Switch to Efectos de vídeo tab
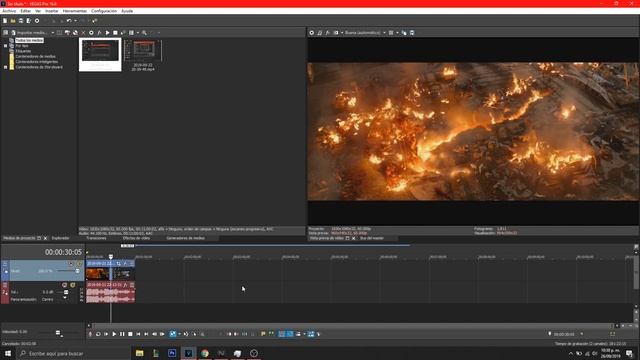Image resolution: width=640 pixels, height=360 pixels. click(136, 238)
